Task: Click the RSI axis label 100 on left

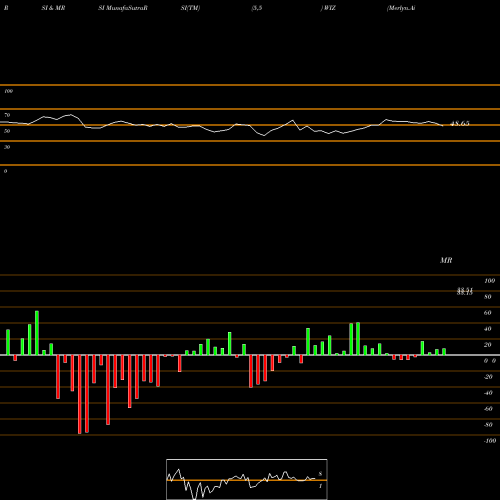Action: click(8, 91)
